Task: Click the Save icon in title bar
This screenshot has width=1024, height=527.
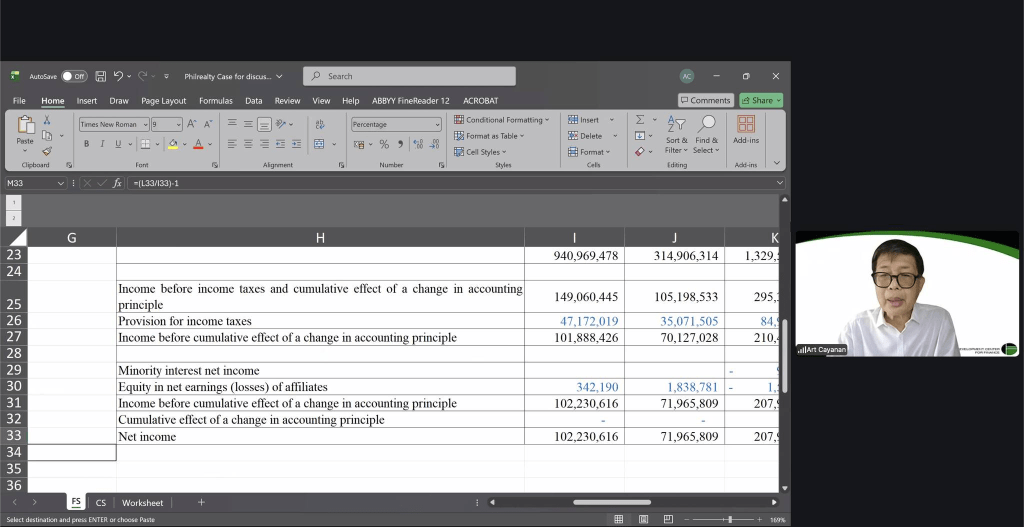Action: [101, 76]
